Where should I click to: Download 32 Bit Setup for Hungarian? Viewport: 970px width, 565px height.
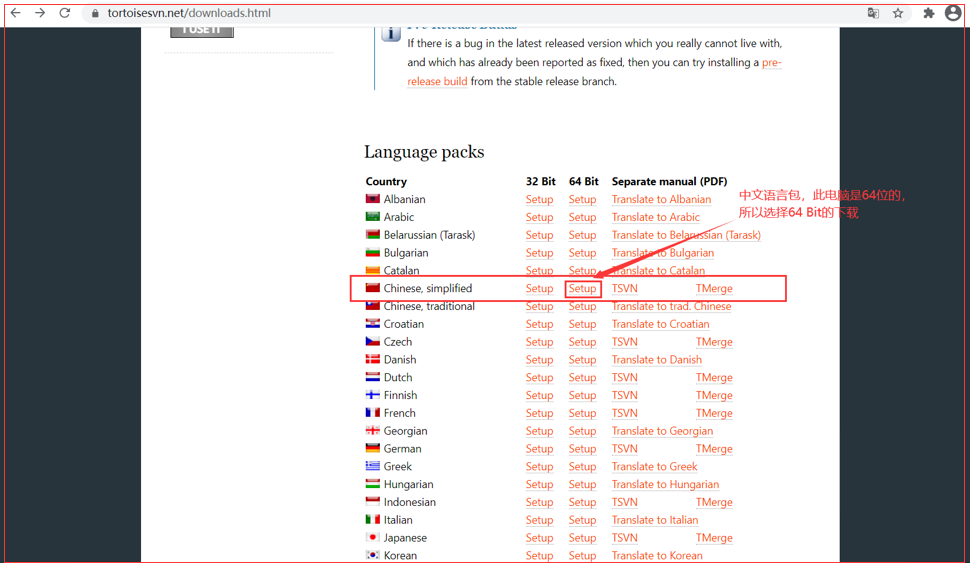(539, 485)
